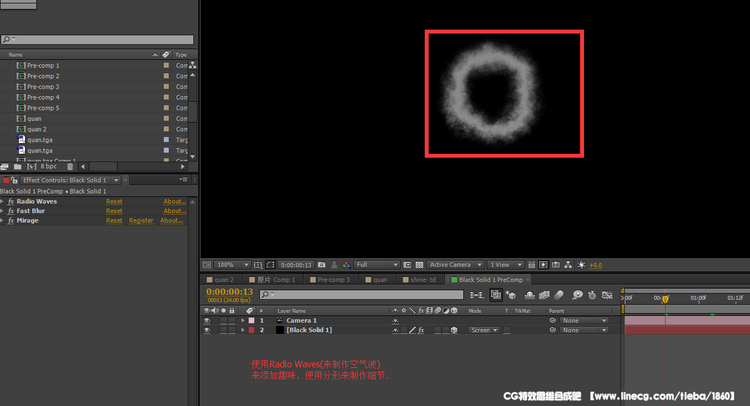Image resolution: width=750 pixels, height=406 pixels.
Task: Switch to the Pre-comp 3 timeline tab
Action: 330,280
